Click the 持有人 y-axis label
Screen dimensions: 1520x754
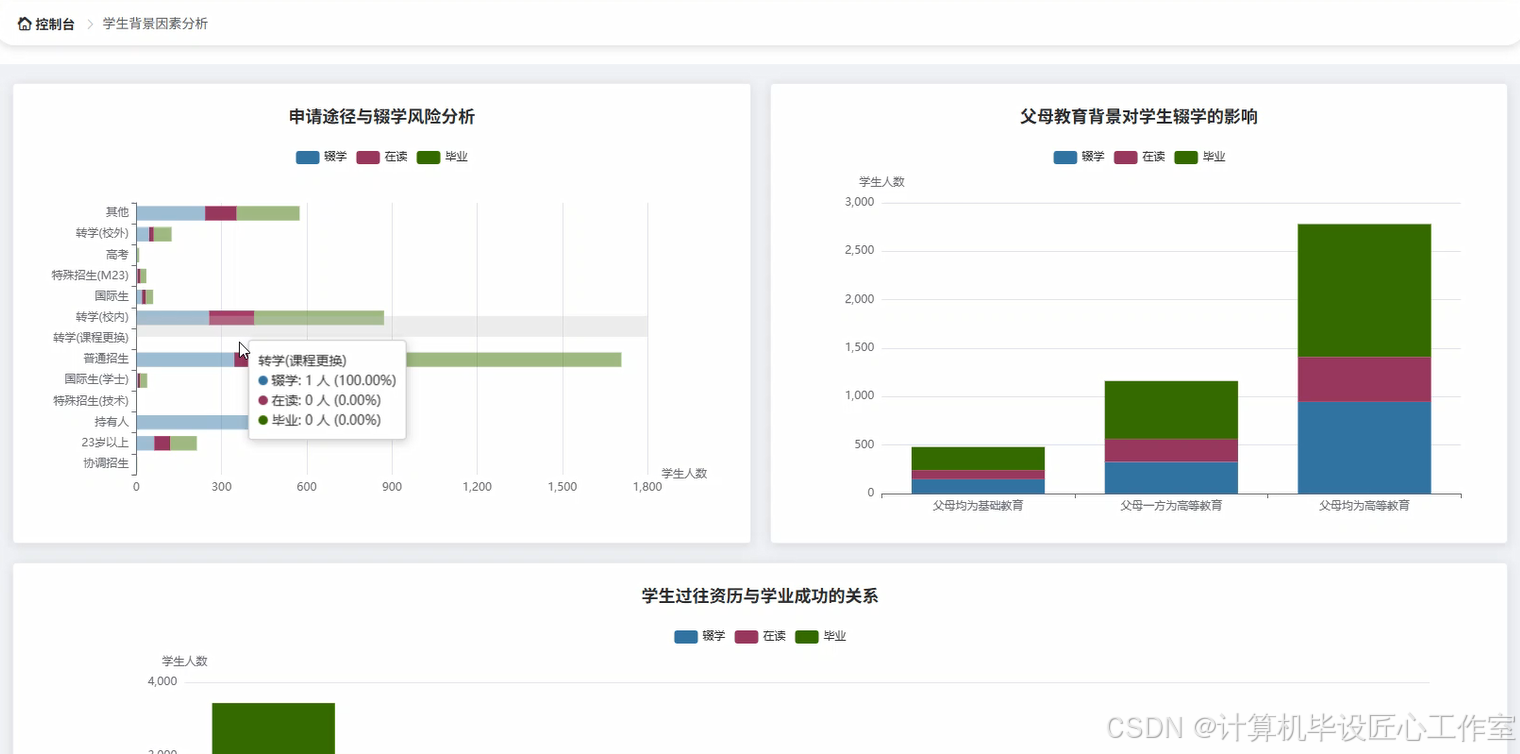[x=111, y=421]
